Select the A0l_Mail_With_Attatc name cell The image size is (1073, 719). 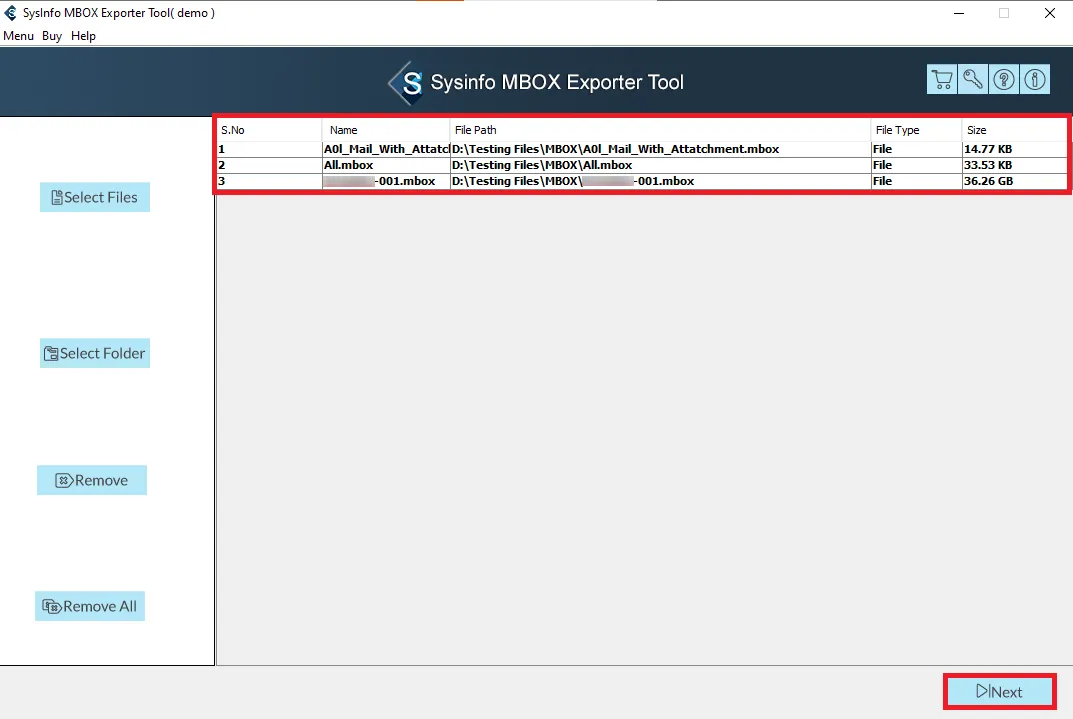[x=386, y=149]
